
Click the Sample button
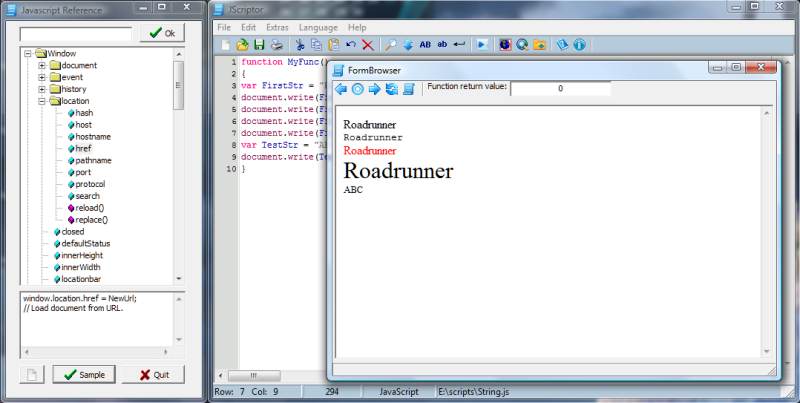[x=84, y=375]
